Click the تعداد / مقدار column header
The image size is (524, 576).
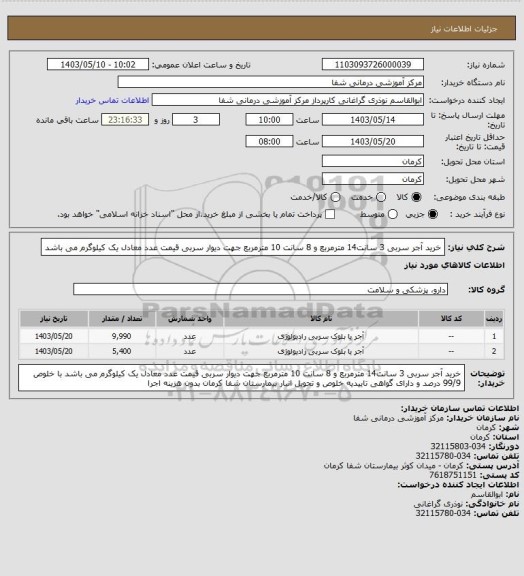point(122,319)
